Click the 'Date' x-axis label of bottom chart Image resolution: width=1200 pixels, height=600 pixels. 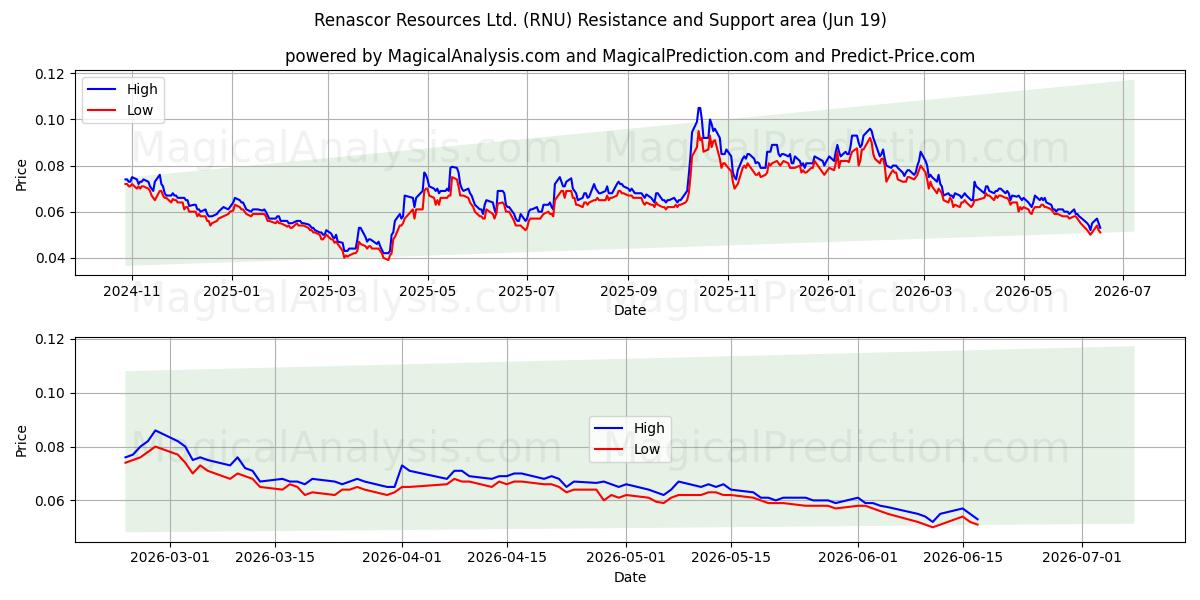tap(630, 577)
